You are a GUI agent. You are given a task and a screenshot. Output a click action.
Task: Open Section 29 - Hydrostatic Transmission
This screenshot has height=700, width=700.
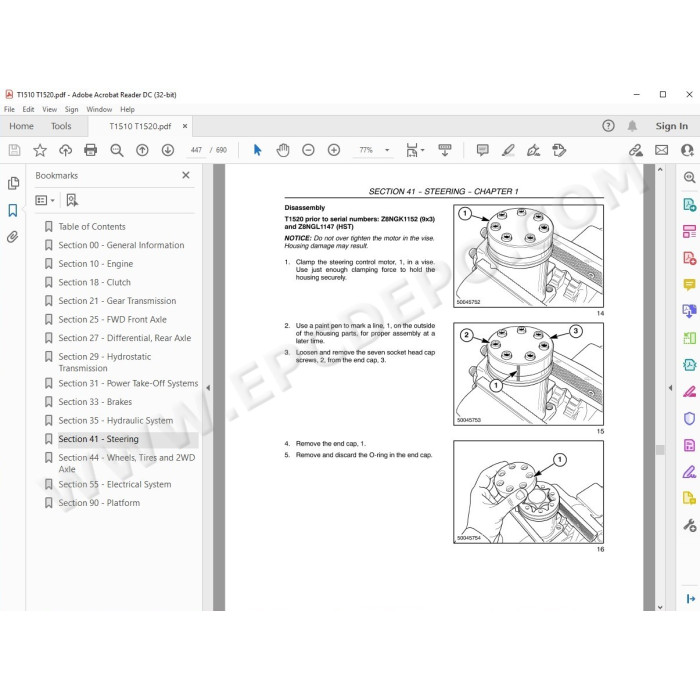[x=104, y=362]
